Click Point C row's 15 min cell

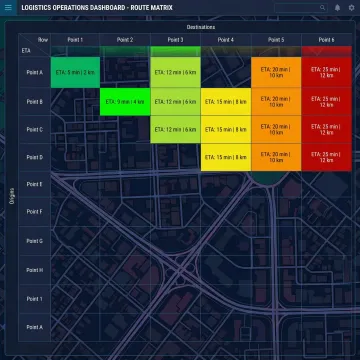(x=226, y=130)
